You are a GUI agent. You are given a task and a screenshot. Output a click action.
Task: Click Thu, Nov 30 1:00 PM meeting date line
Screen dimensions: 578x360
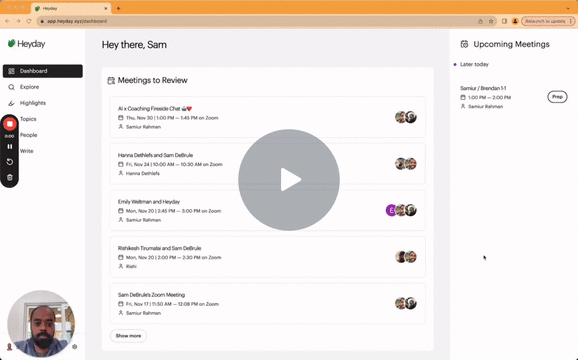coord(172,118)
